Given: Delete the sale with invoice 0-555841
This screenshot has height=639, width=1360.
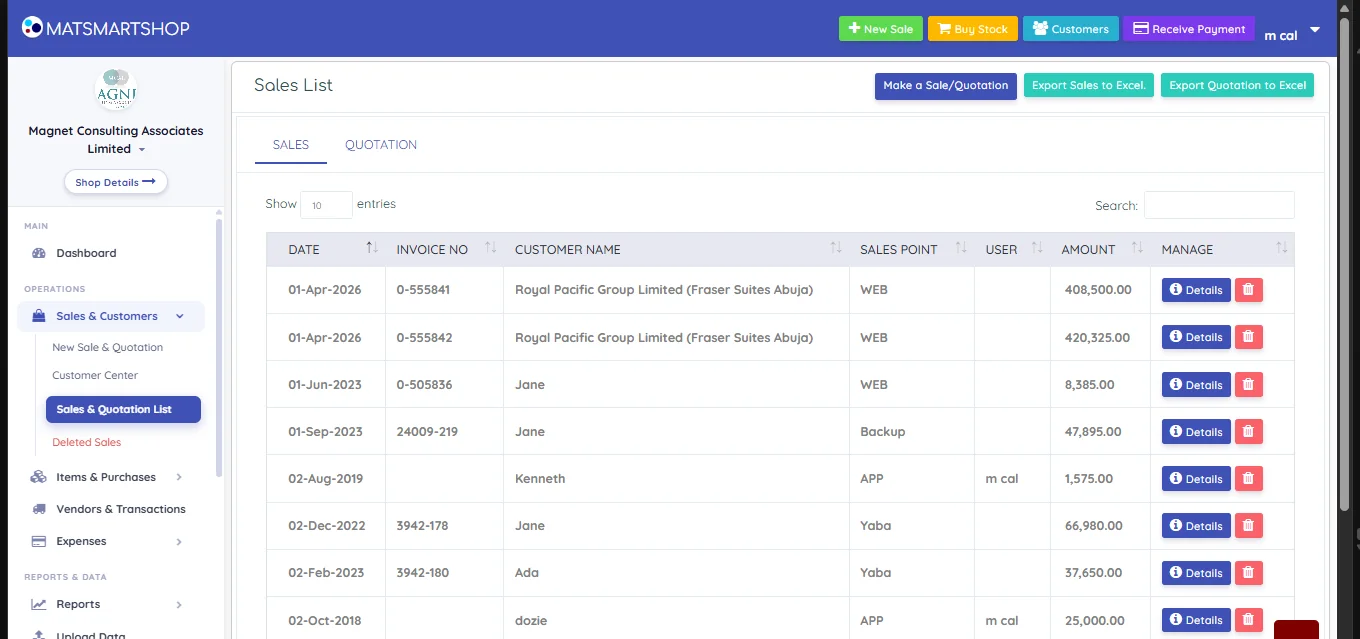Looking at the screenshot, I should pos(1248,290).
